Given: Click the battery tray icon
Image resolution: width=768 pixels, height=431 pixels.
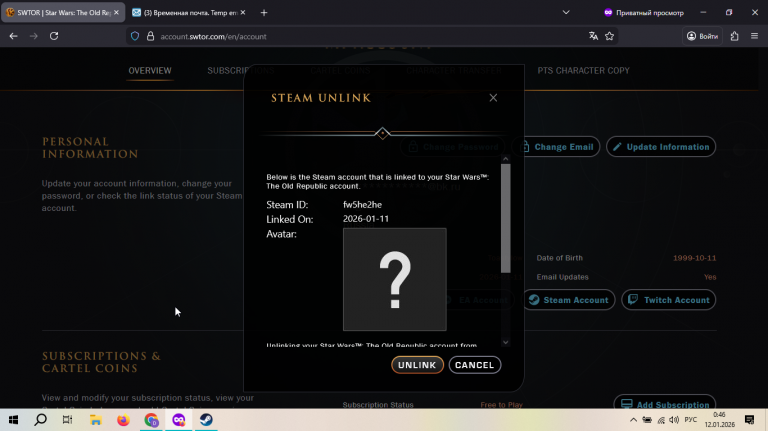Looking at the screenshot, I should point(647,420).
